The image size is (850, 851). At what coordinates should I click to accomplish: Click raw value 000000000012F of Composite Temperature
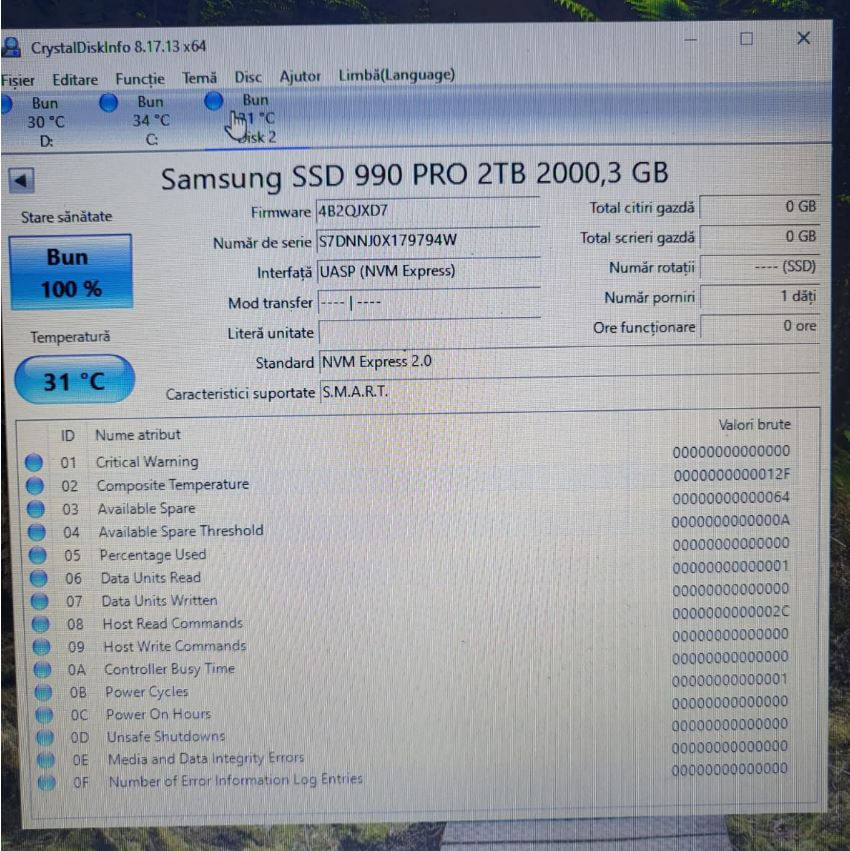[x=732, y=475]
